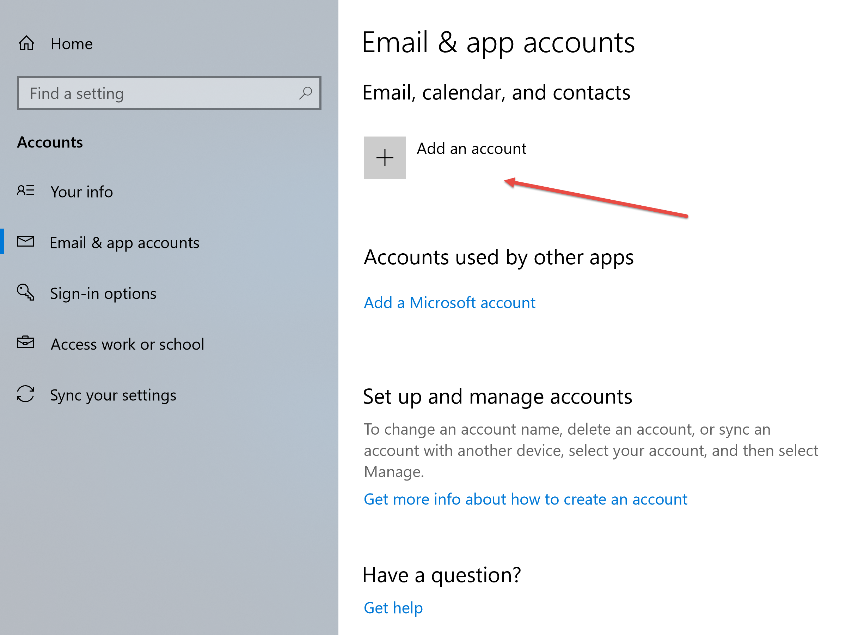
Task: Click the Get help link
Action: (x=393, y=608)
